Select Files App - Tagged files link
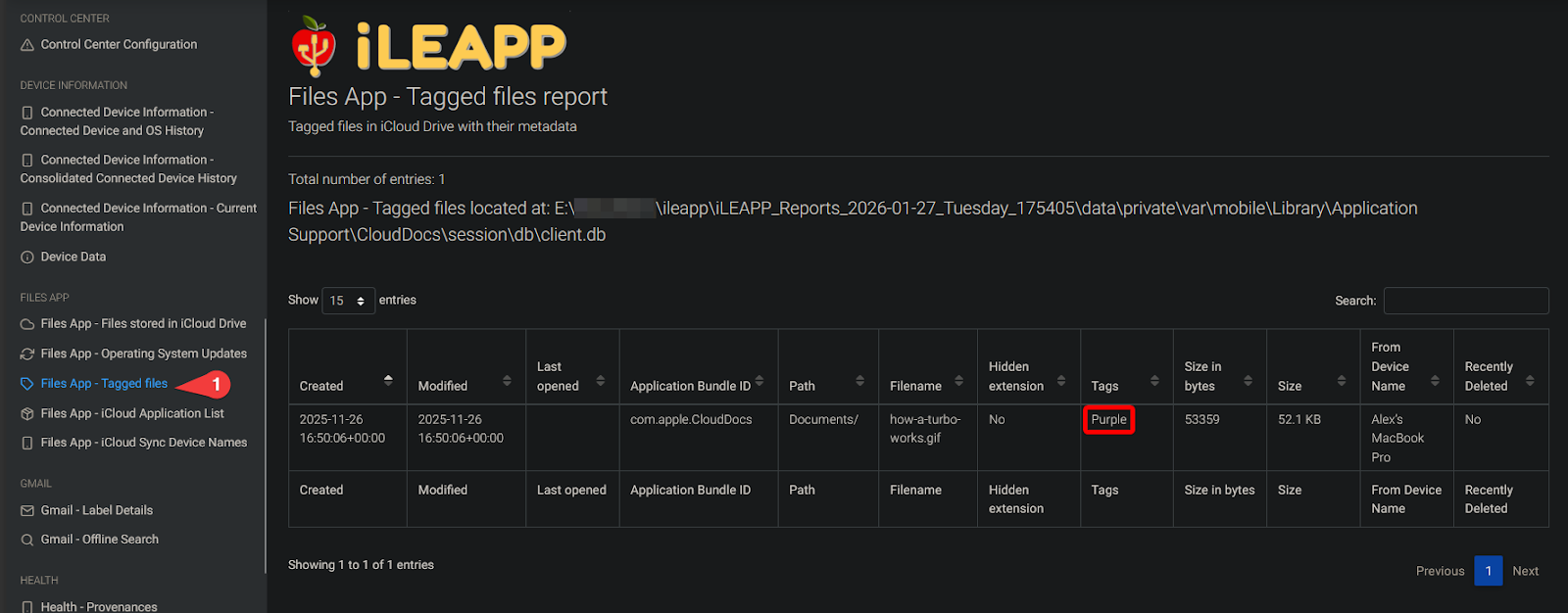Screen dimensions: 1568x613 (104, 384)
